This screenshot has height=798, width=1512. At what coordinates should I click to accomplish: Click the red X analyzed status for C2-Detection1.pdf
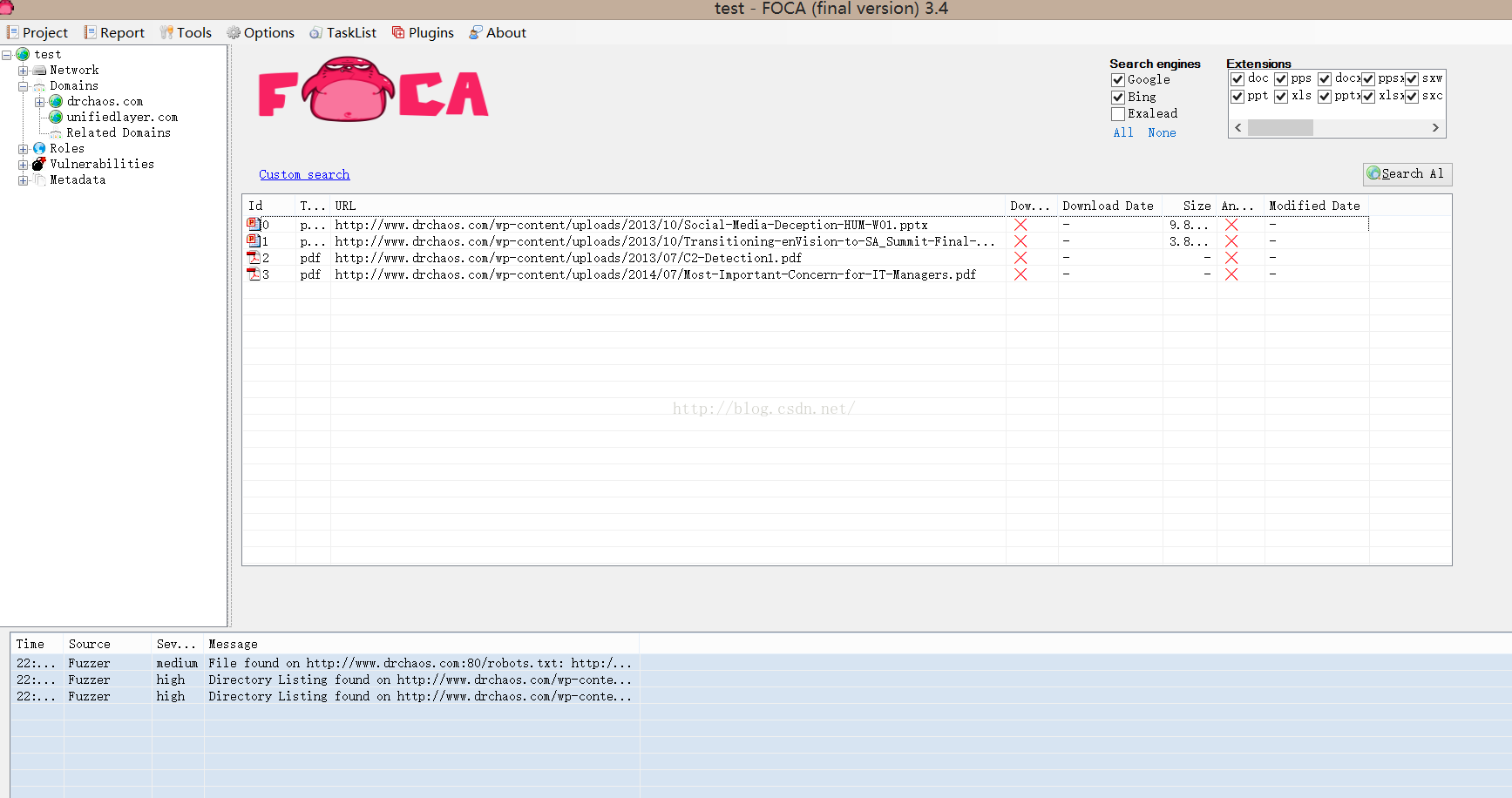coord(1231,258)
